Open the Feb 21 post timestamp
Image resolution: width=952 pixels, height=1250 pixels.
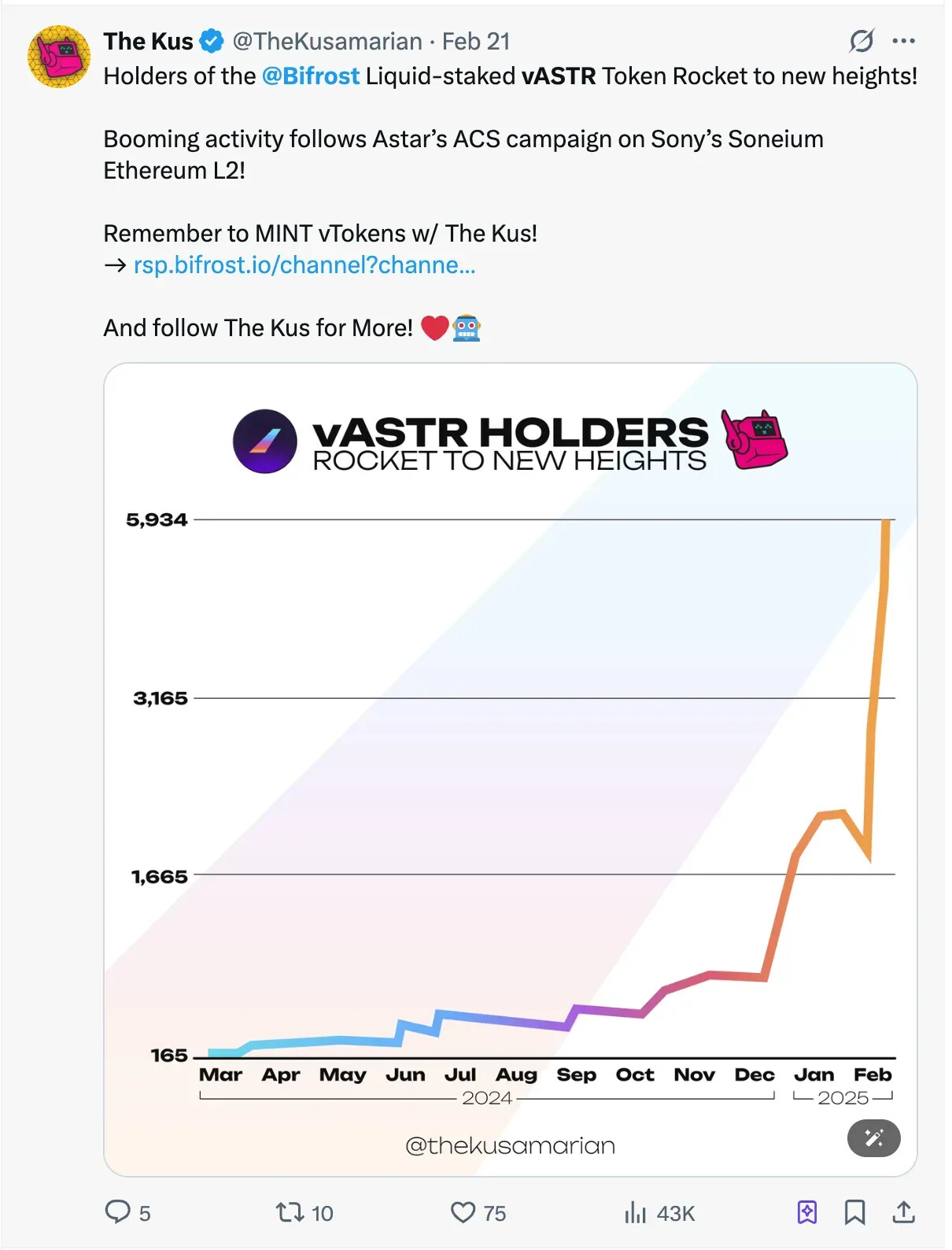tap(476, 41)
